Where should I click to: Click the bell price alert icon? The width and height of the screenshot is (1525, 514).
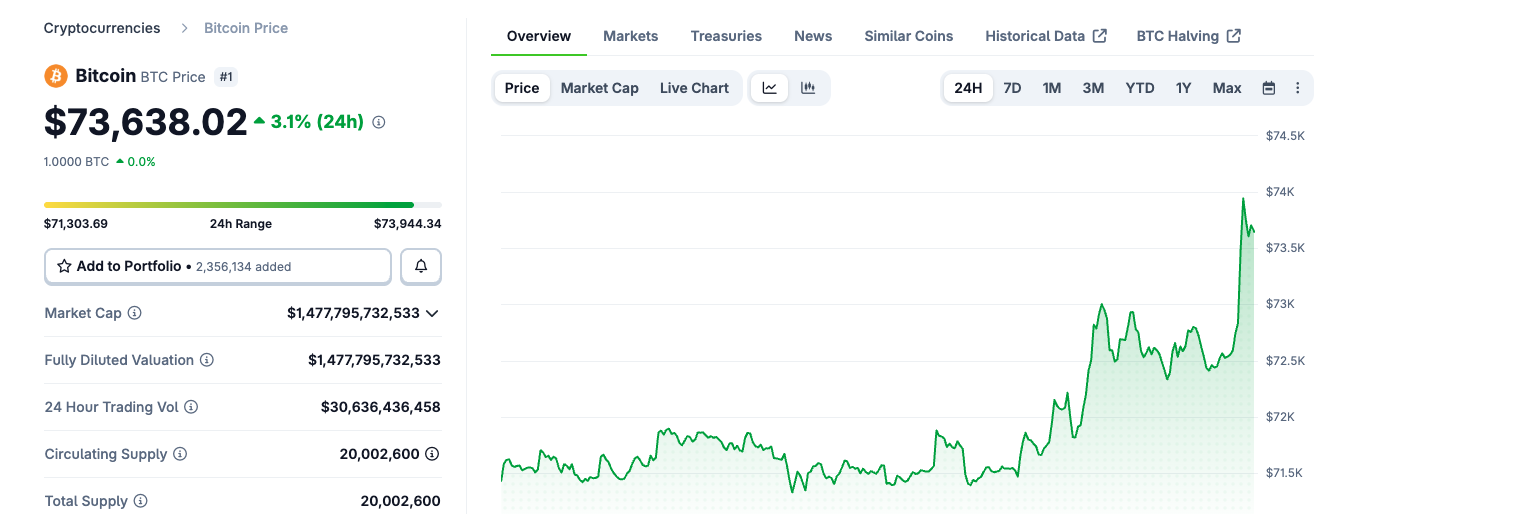[421, 266]
